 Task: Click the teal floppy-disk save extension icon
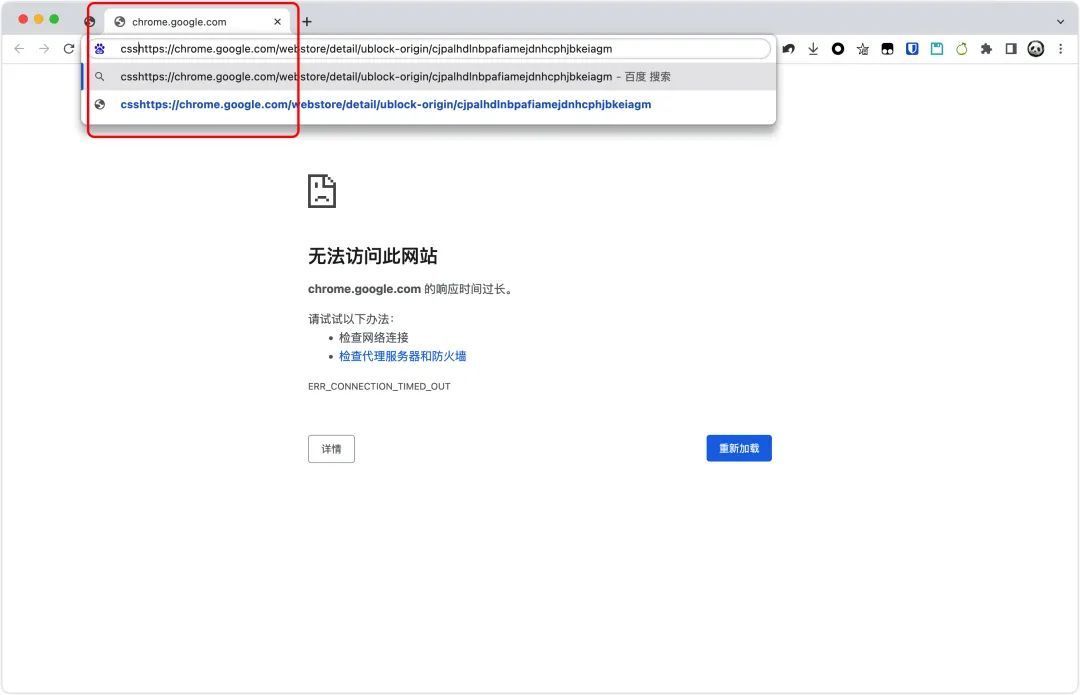click(937, 49)
